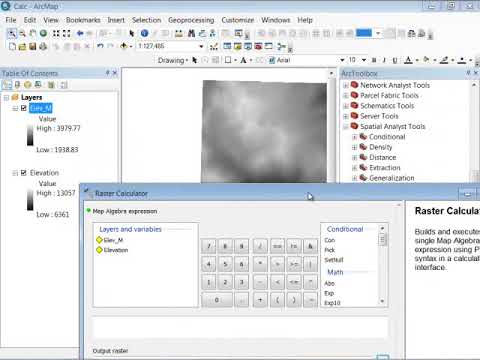Open the Editor toolbar icon
Screen dimensions: 480x360
[x=214, y=47]
